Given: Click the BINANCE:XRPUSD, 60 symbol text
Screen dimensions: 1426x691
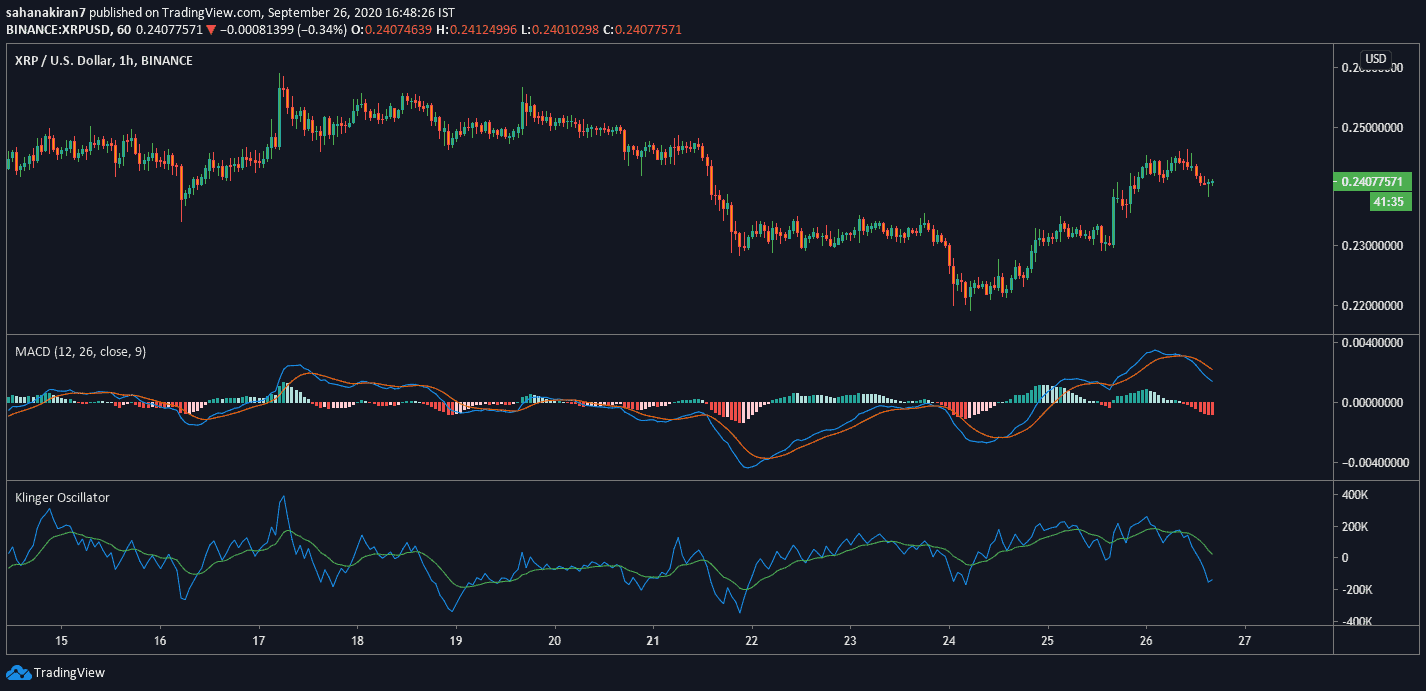Looking at the screenshot, I should [x=68, y=30].
